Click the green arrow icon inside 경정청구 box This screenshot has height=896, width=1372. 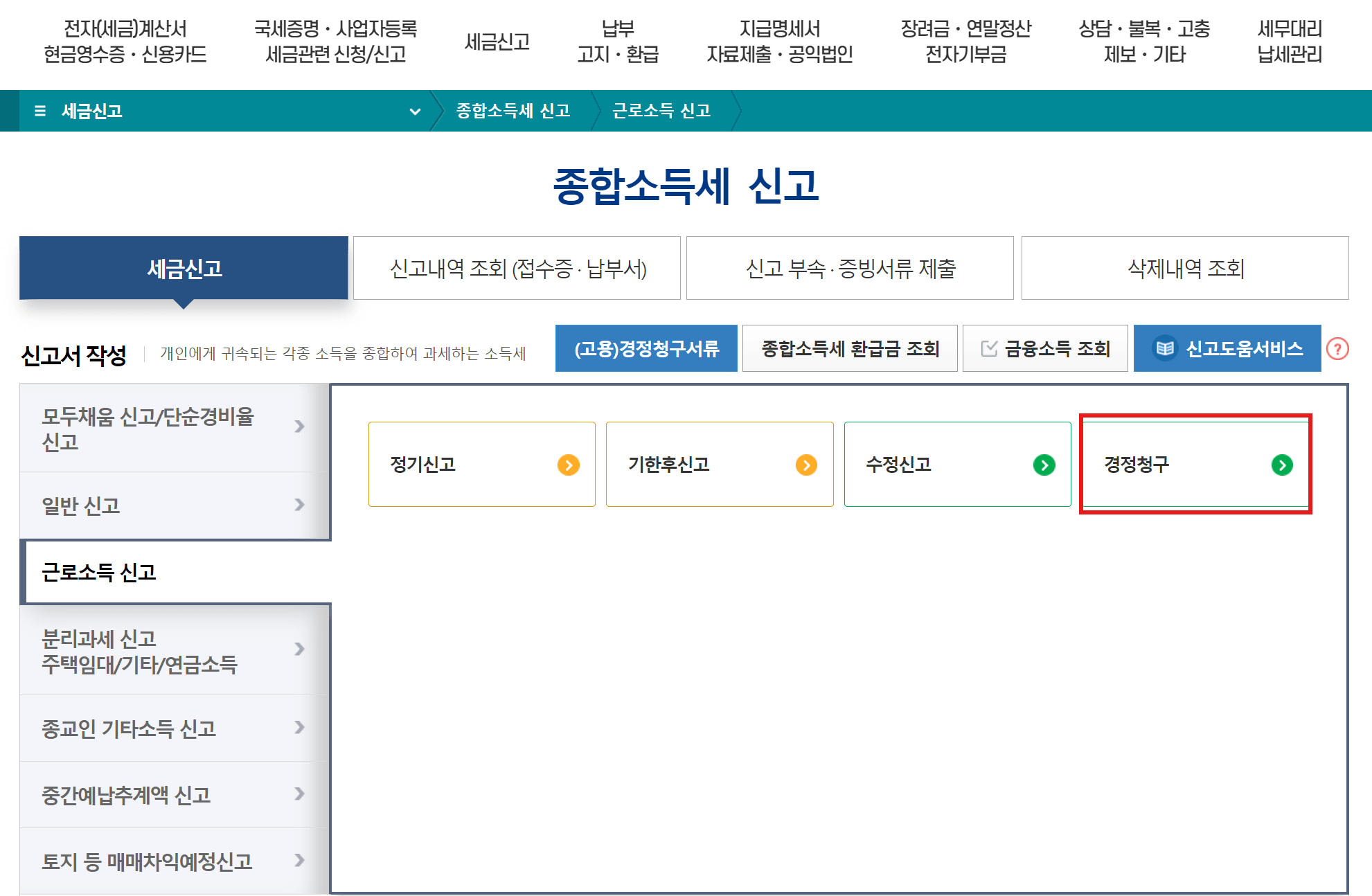[1283, 465]
